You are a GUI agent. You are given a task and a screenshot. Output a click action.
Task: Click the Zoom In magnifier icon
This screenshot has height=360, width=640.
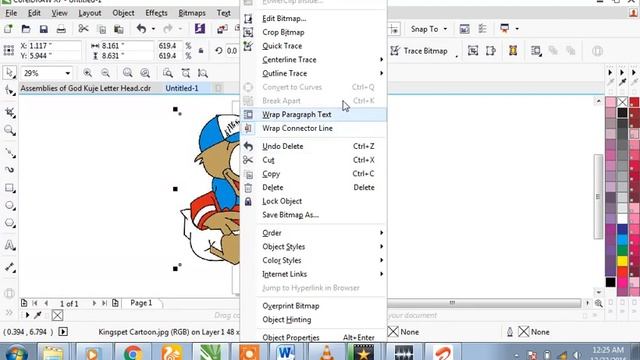click(x=87, y=73)
